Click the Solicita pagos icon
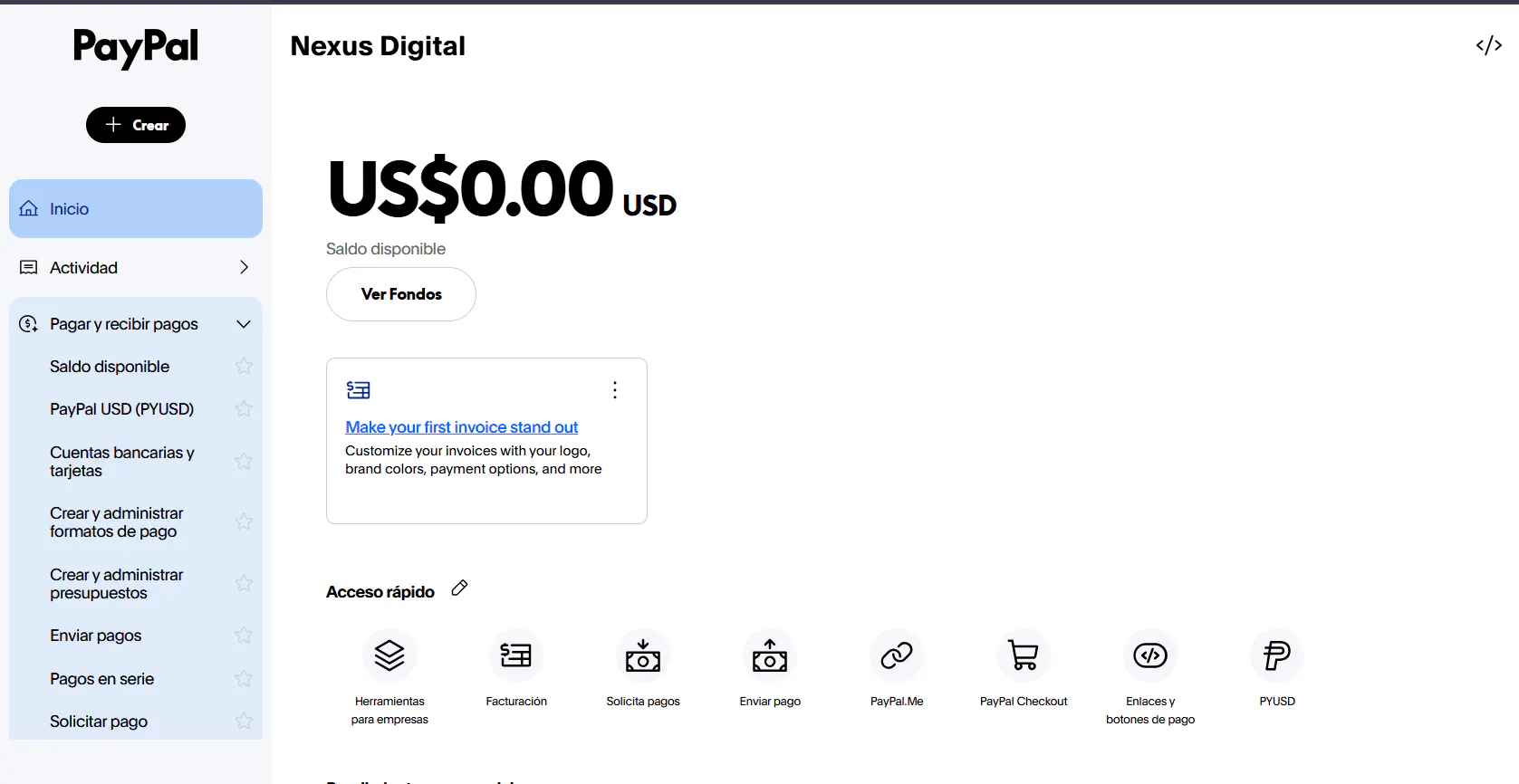 click(x=643, y=655)
